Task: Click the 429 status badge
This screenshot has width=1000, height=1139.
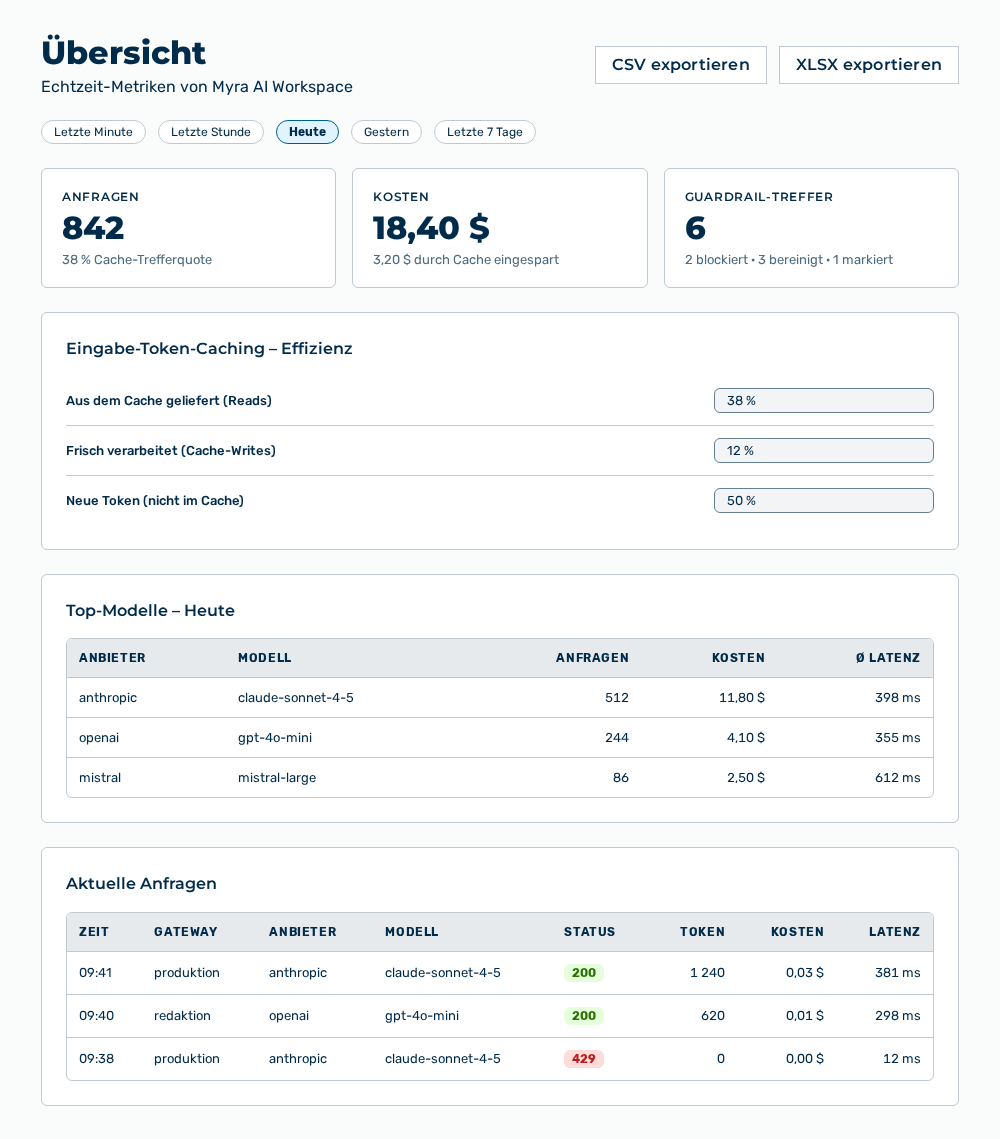Action: click(584, 1058)
